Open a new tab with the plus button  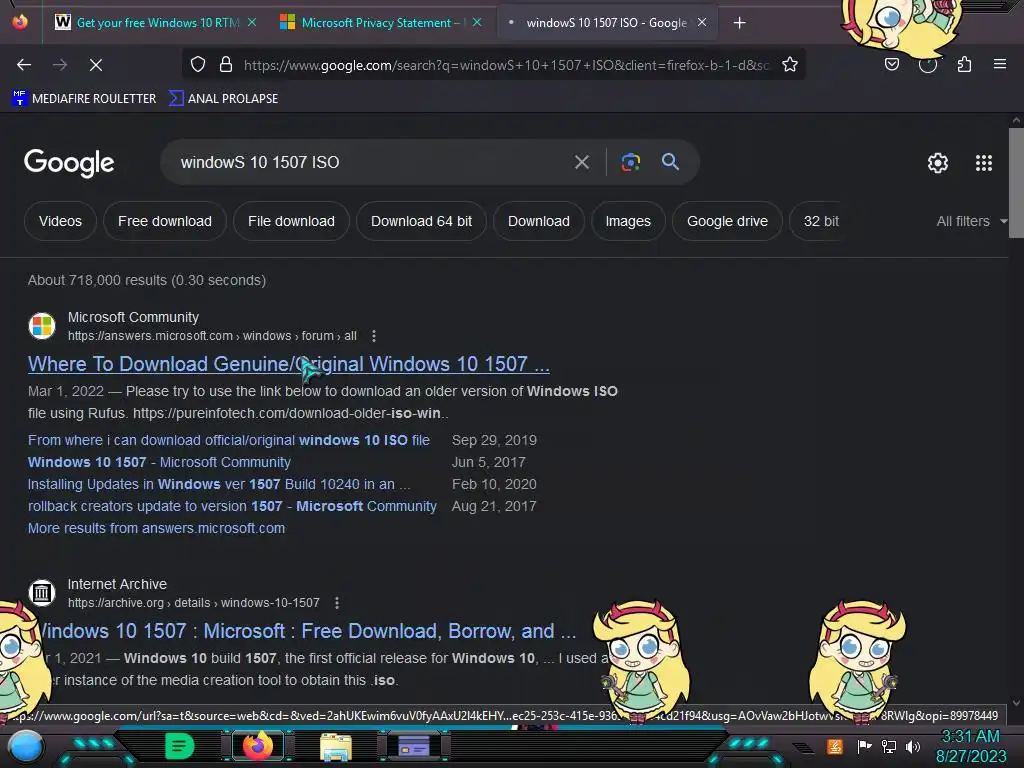pos(739,23)
